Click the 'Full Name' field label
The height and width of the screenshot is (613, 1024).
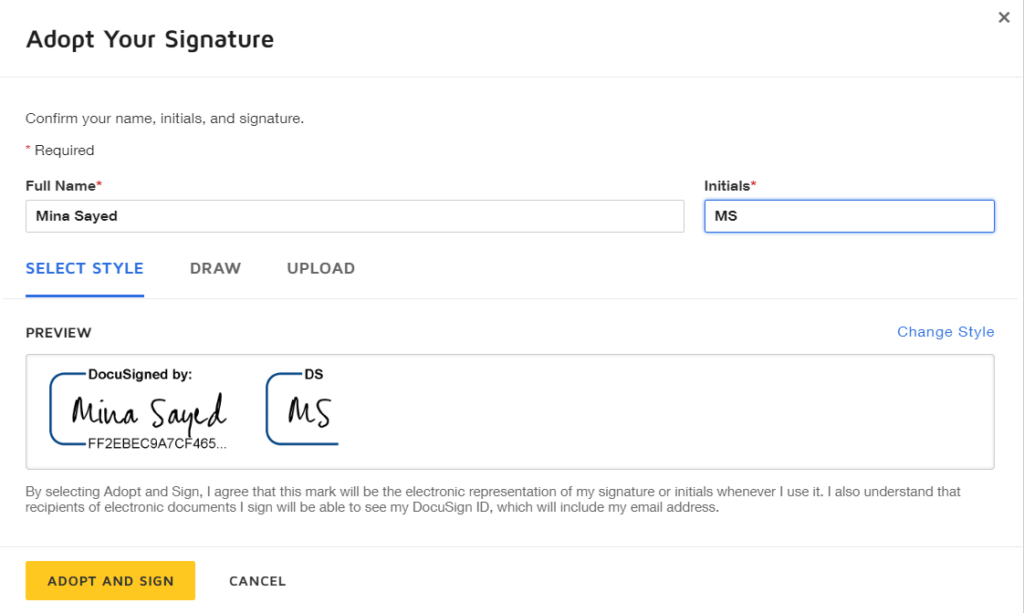61,185
